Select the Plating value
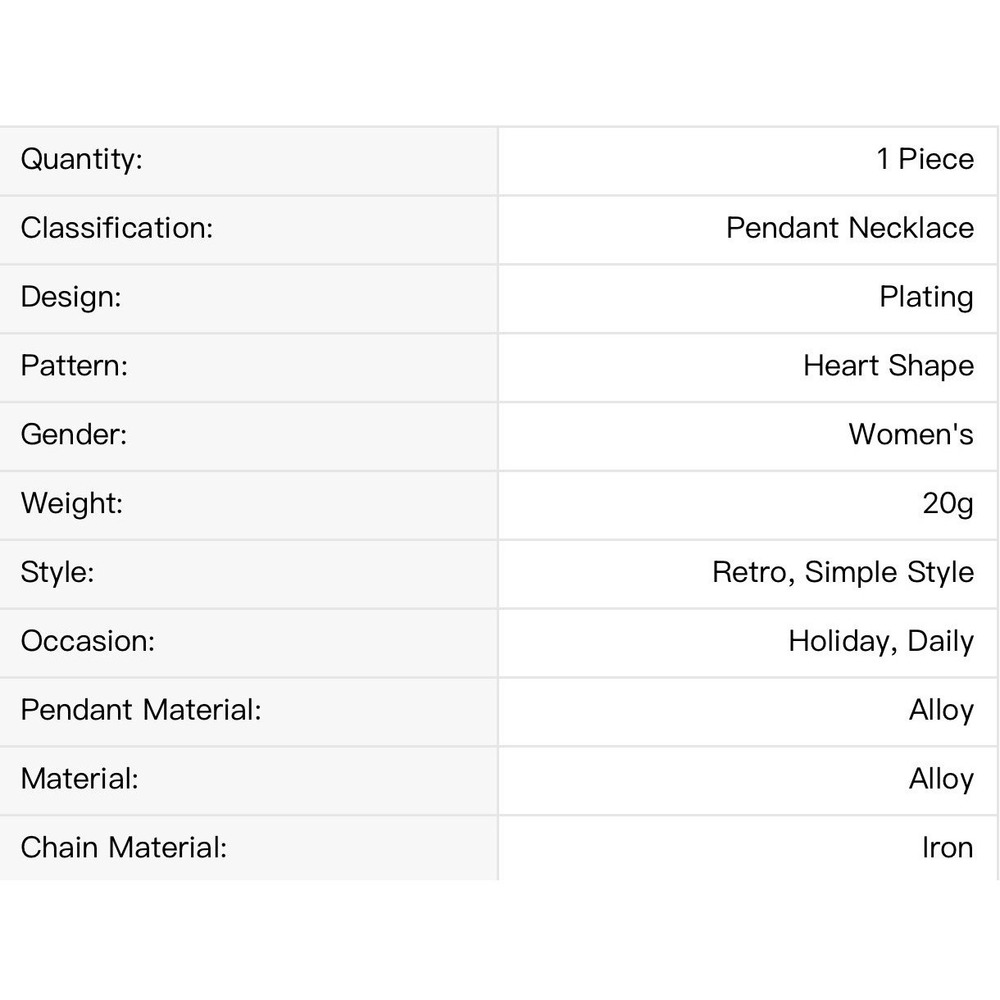This screenshot has height=1000, width=1000. click(926, 298)
